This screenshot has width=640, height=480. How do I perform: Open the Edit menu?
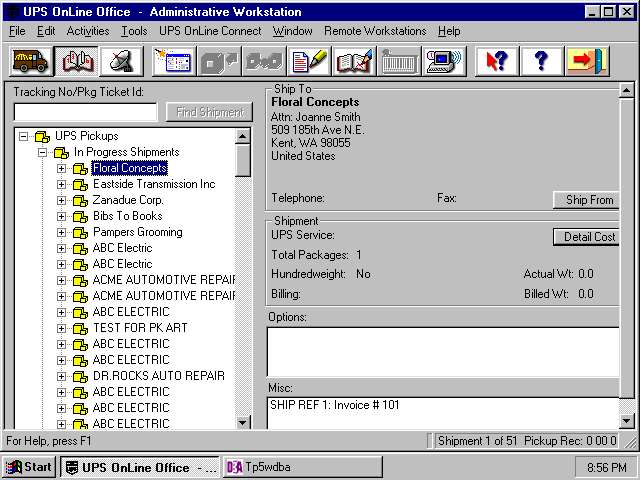46,31
